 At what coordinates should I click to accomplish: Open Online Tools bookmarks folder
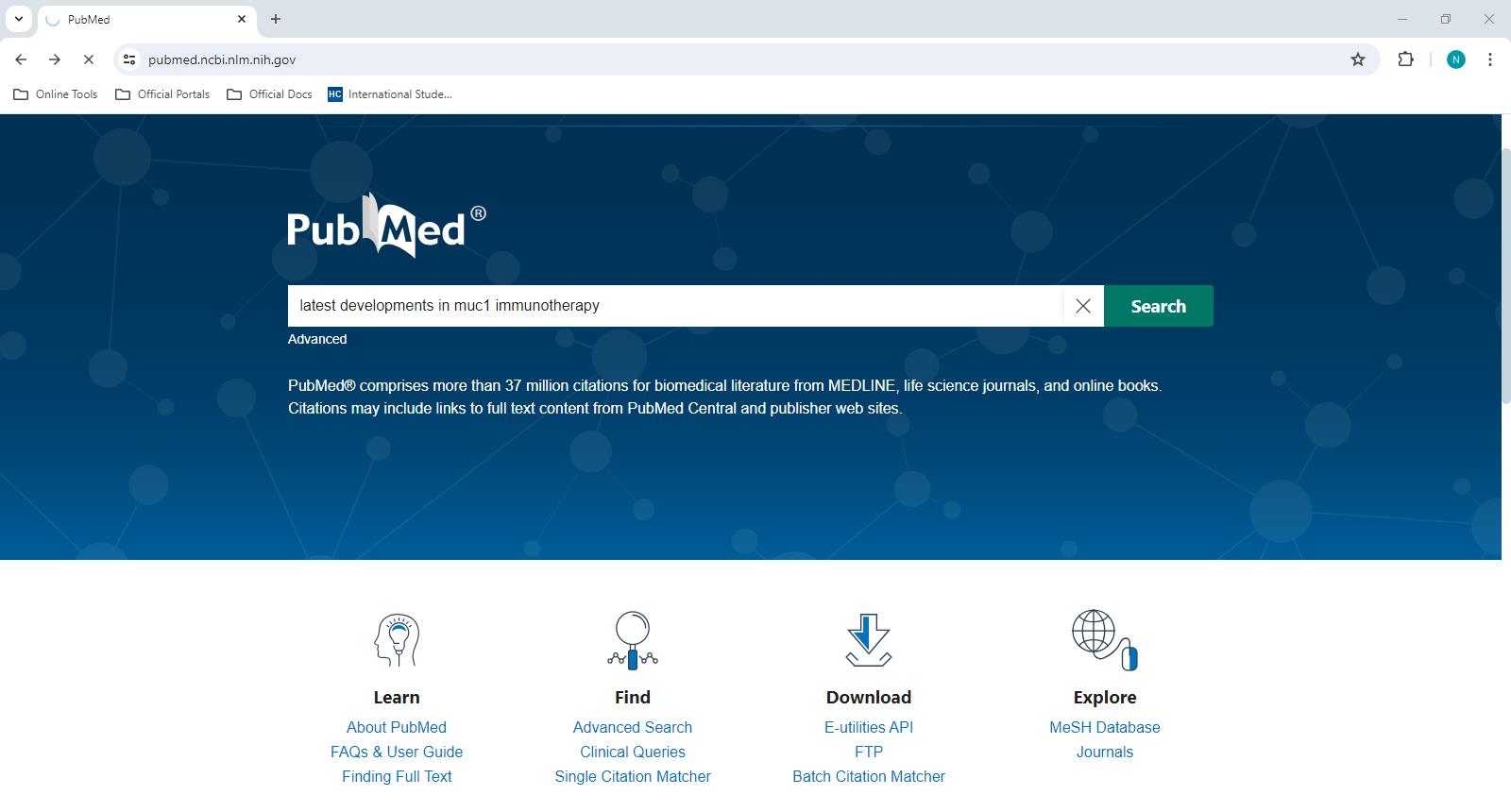coord(56,94)
